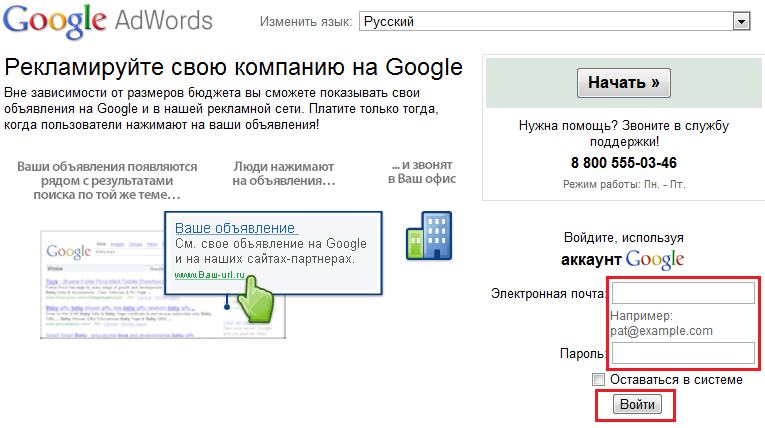This screenshot has width=765, height=428.
Task: Click the phone number 8 800 555-03-46
Action: [x=624, y=163]
